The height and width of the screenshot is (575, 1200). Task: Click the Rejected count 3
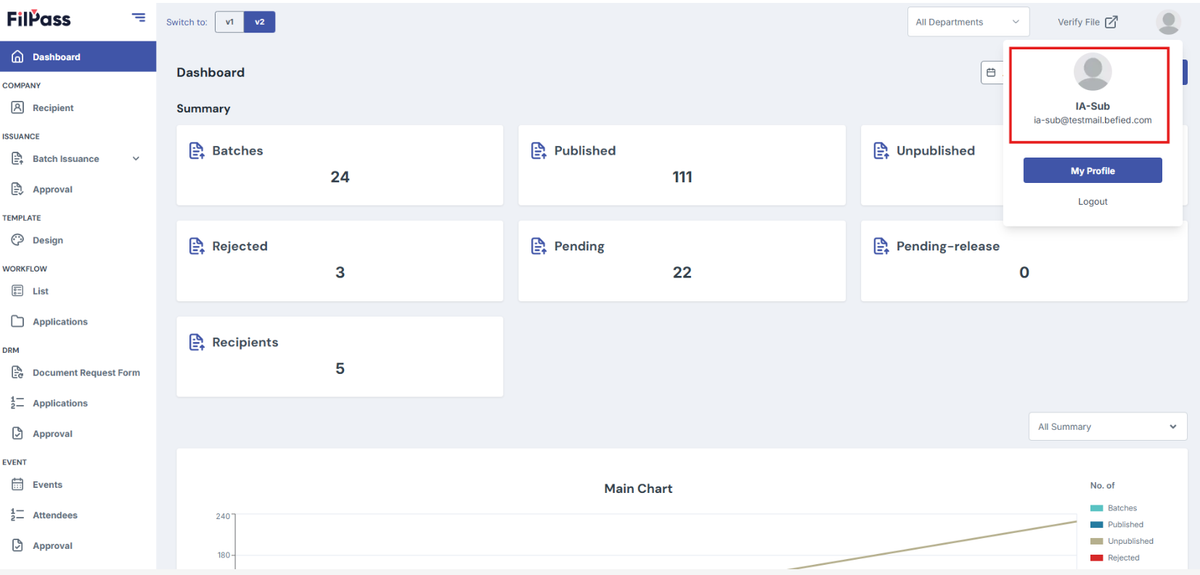click(x=340, y=273)
